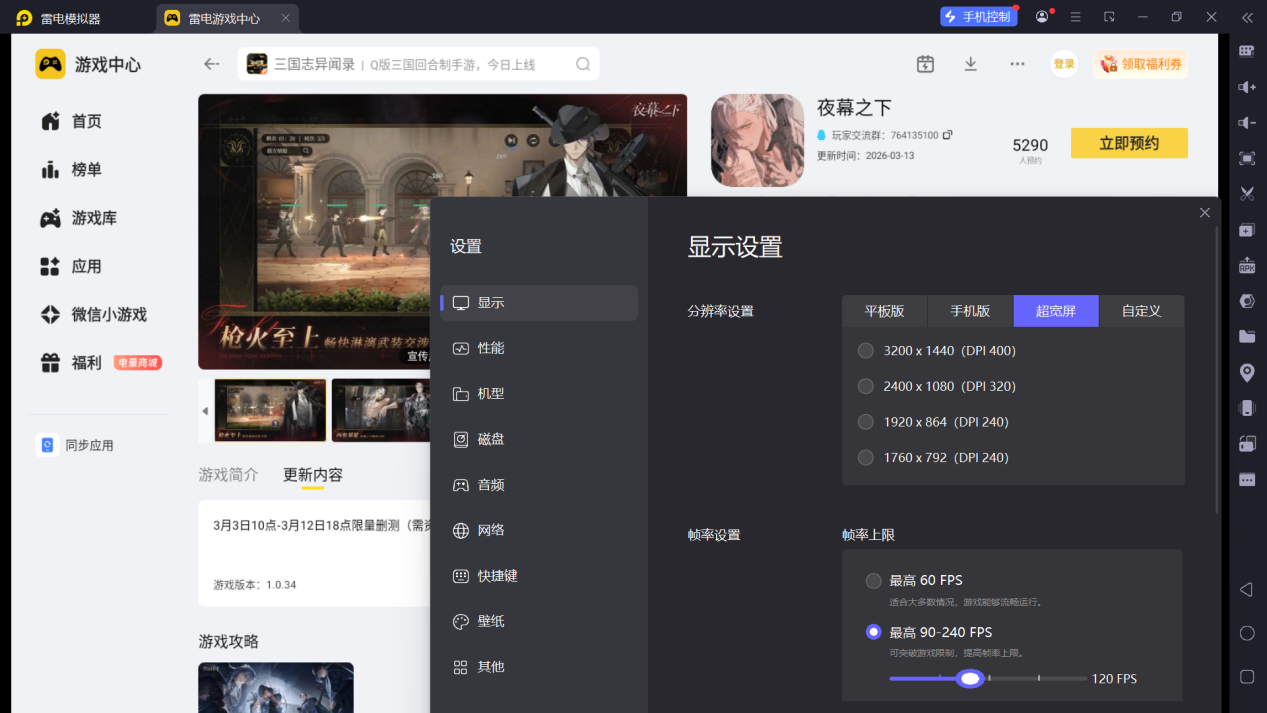Image resolution: width=1267 pixels, height=713 pixels.
Task: Switch resolution type to 自定义
Action: (x=1142, y=311)
